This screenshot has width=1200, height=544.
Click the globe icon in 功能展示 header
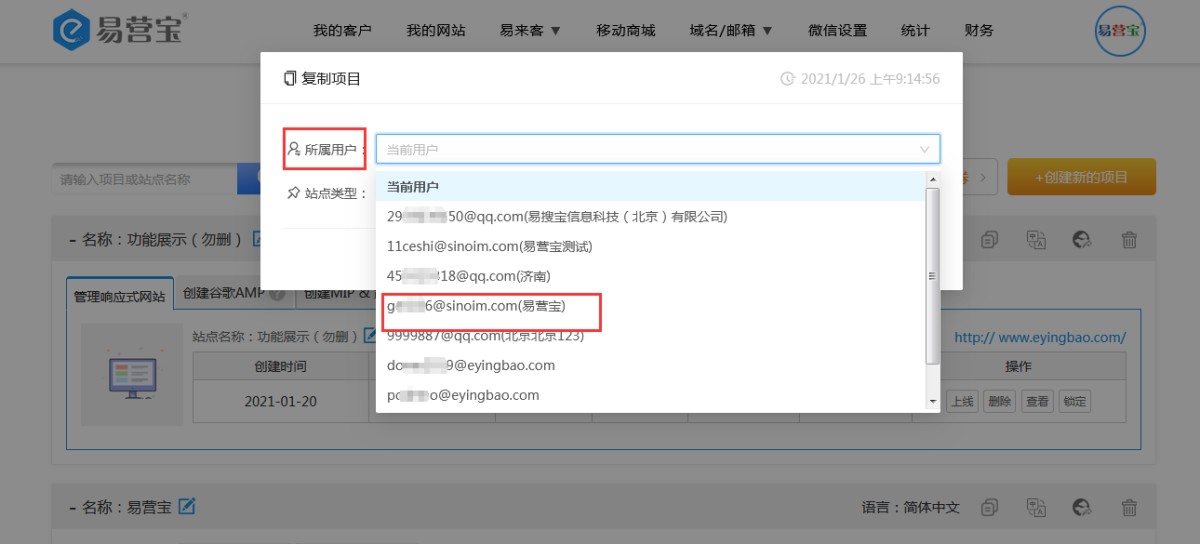pos(1082,240)
